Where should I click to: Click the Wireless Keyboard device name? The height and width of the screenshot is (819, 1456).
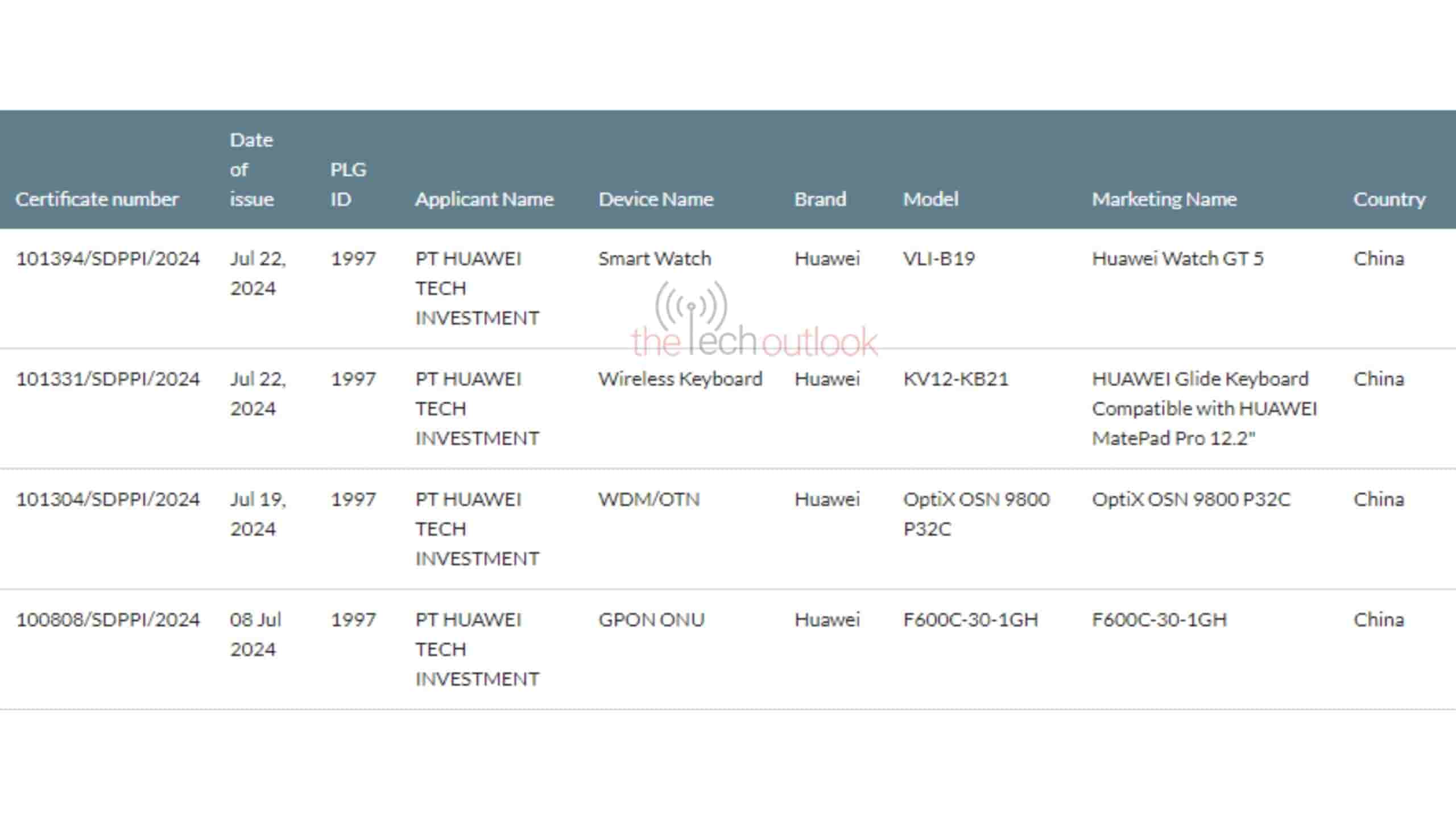point(680,379)
